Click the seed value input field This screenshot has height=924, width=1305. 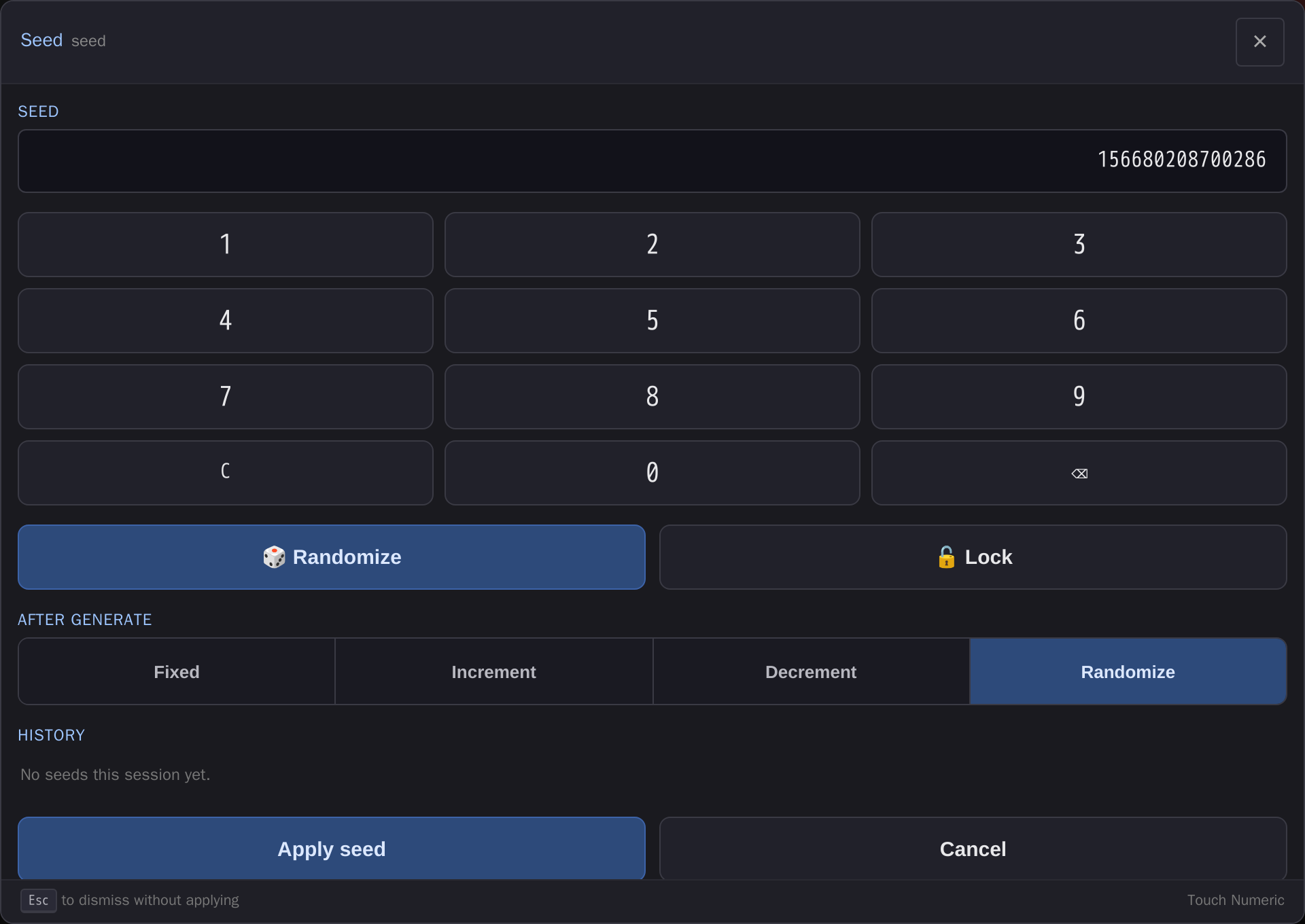point(652,161)
